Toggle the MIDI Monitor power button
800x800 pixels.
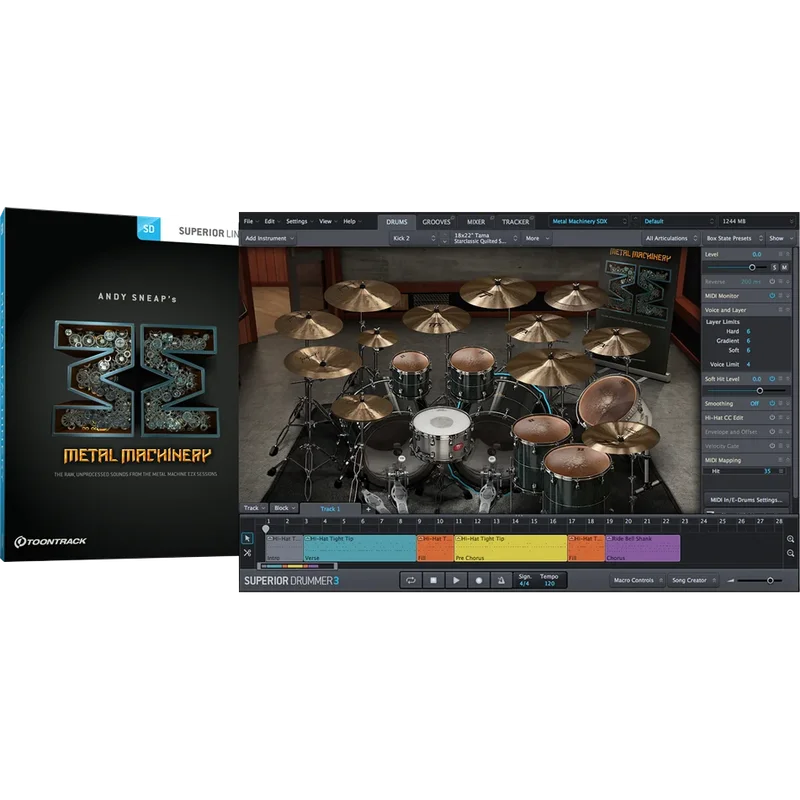click(772, 296)
